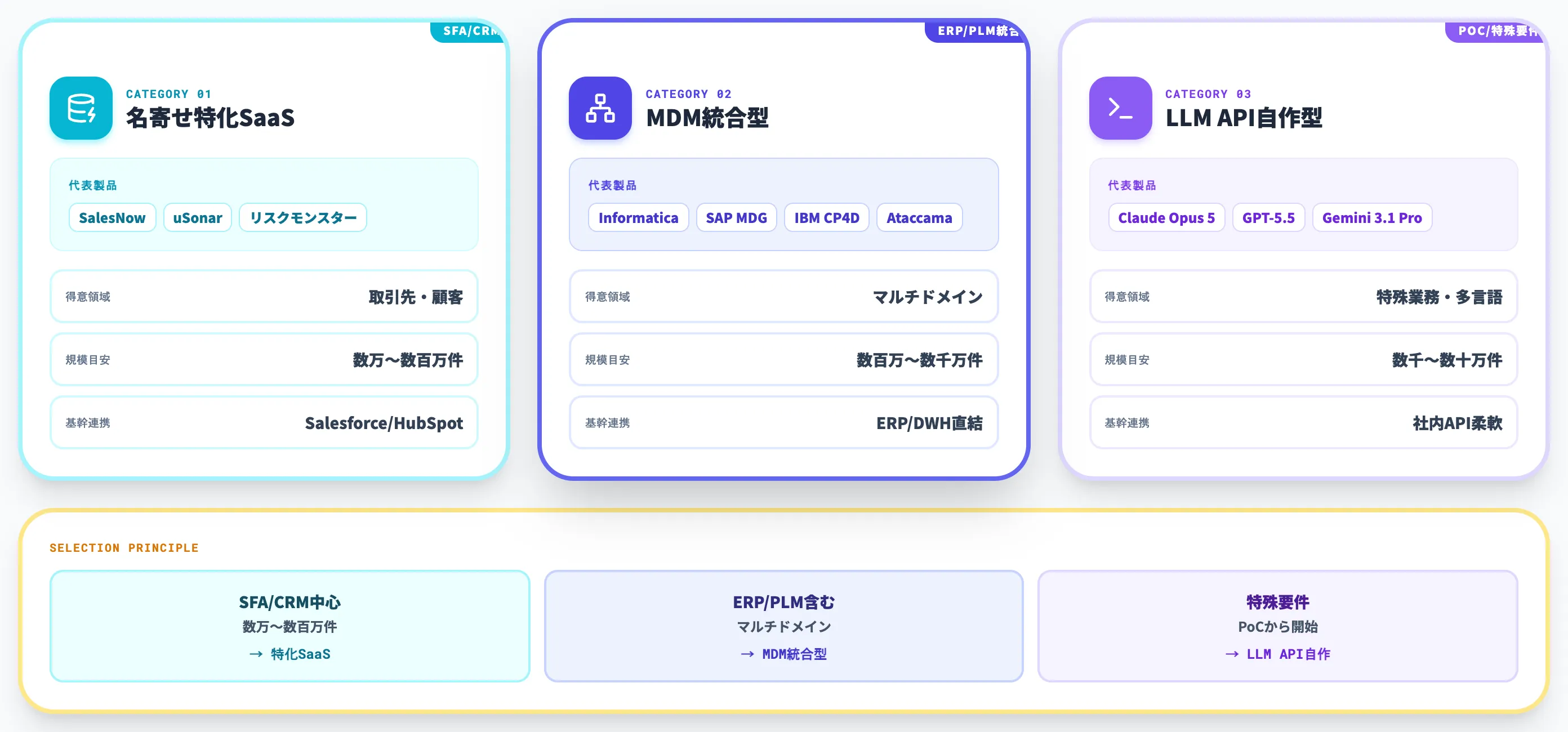The height and width of the screenshot is (732, 1568).
Task: Click the 特殊業務・多言語 value
Action: coord(1439,297)
